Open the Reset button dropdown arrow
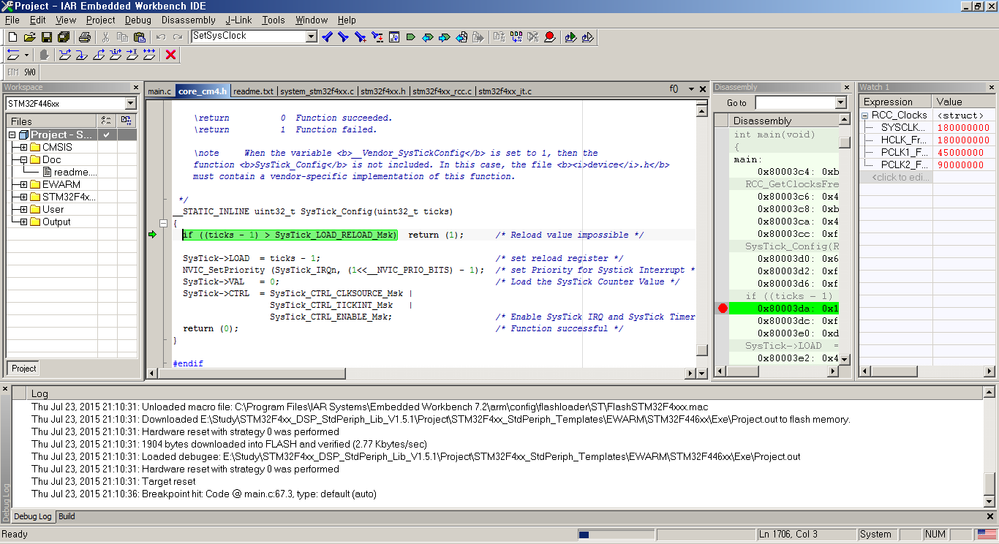Screen dimensions: 999x544 tap(26, 55)
